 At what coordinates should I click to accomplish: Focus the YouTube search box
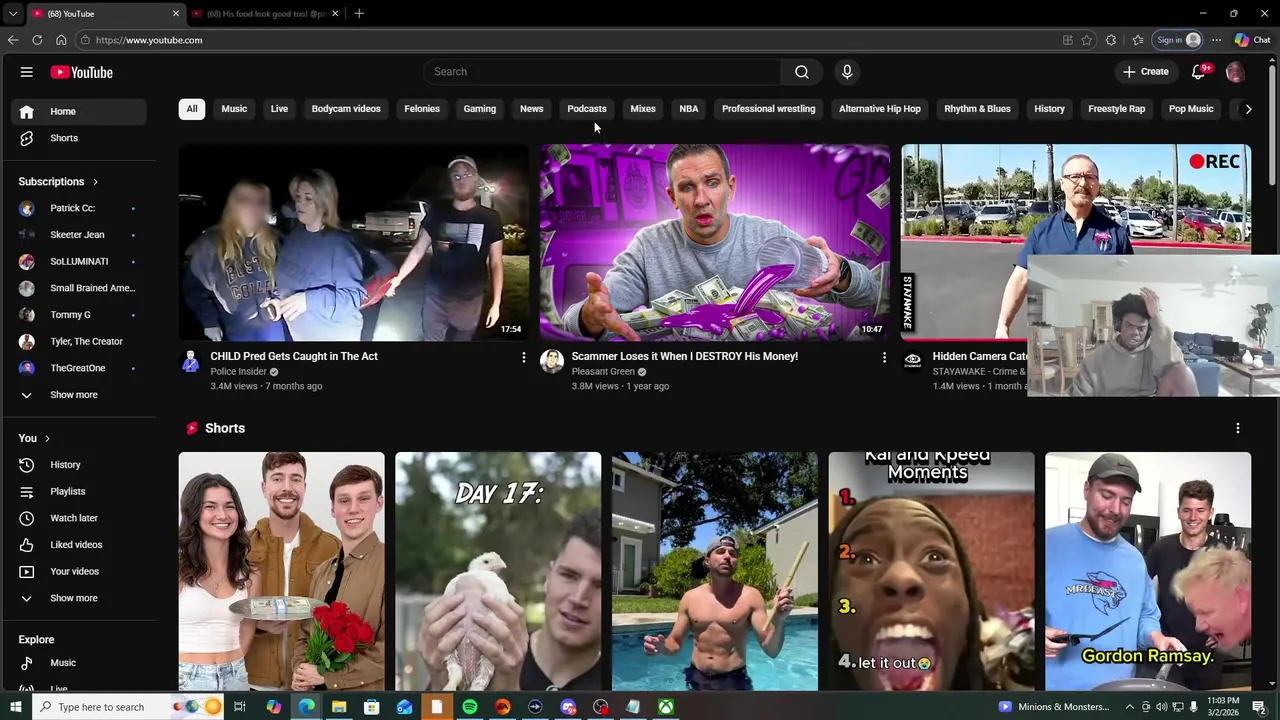coord(603,72)
